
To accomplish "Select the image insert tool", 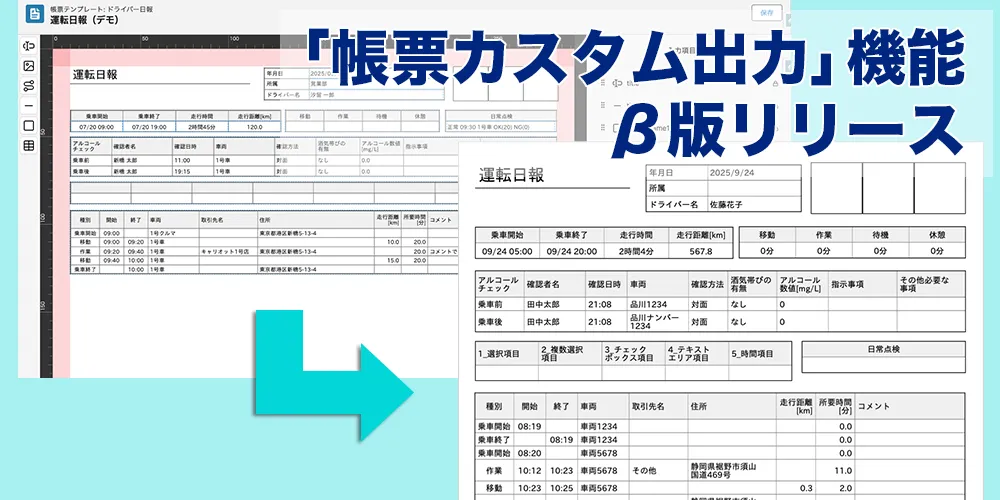I will coord(28,66).
